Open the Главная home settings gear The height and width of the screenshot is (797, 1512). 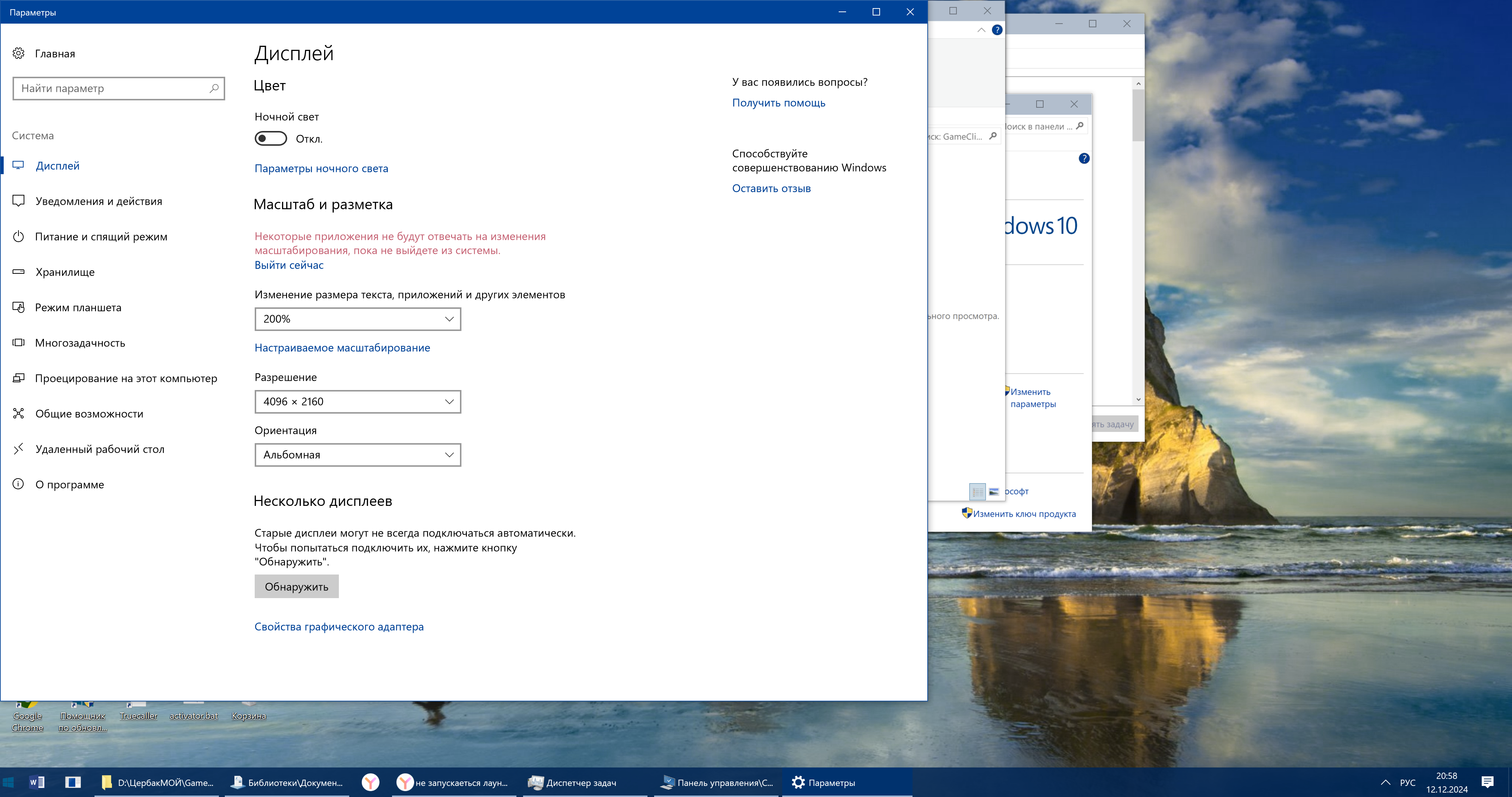[18, 54]
